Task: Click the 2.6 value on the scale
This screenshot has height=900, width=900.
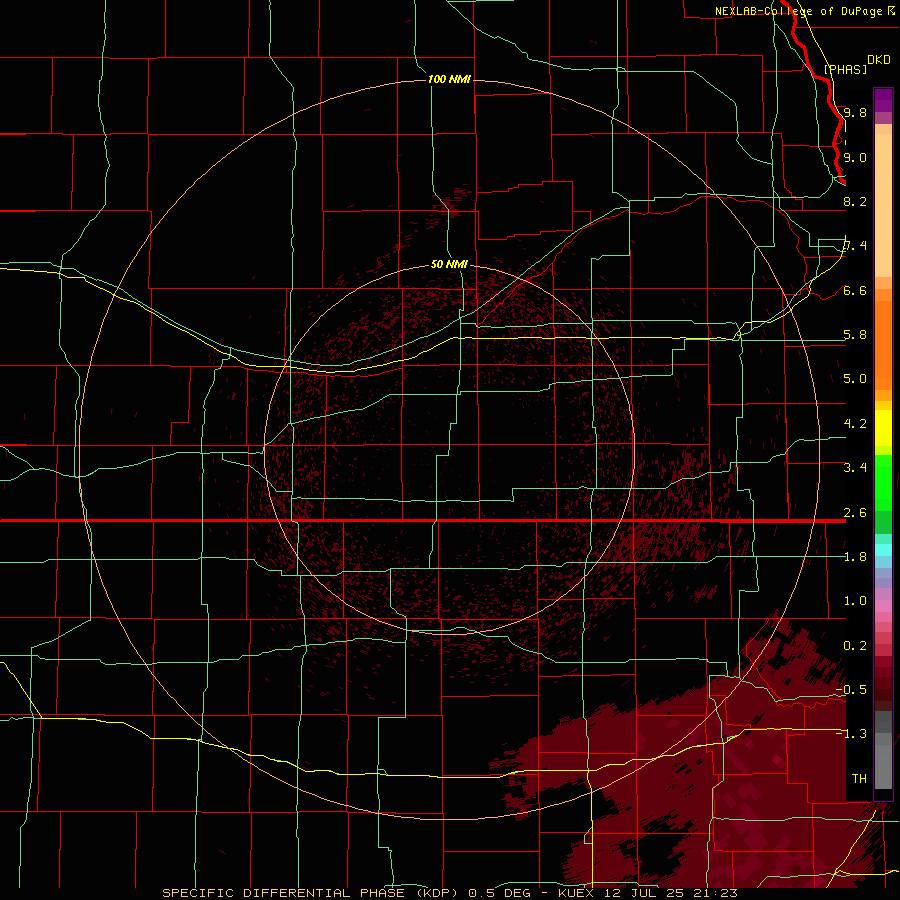Action: pyautogui.click(x=855, y=513)
